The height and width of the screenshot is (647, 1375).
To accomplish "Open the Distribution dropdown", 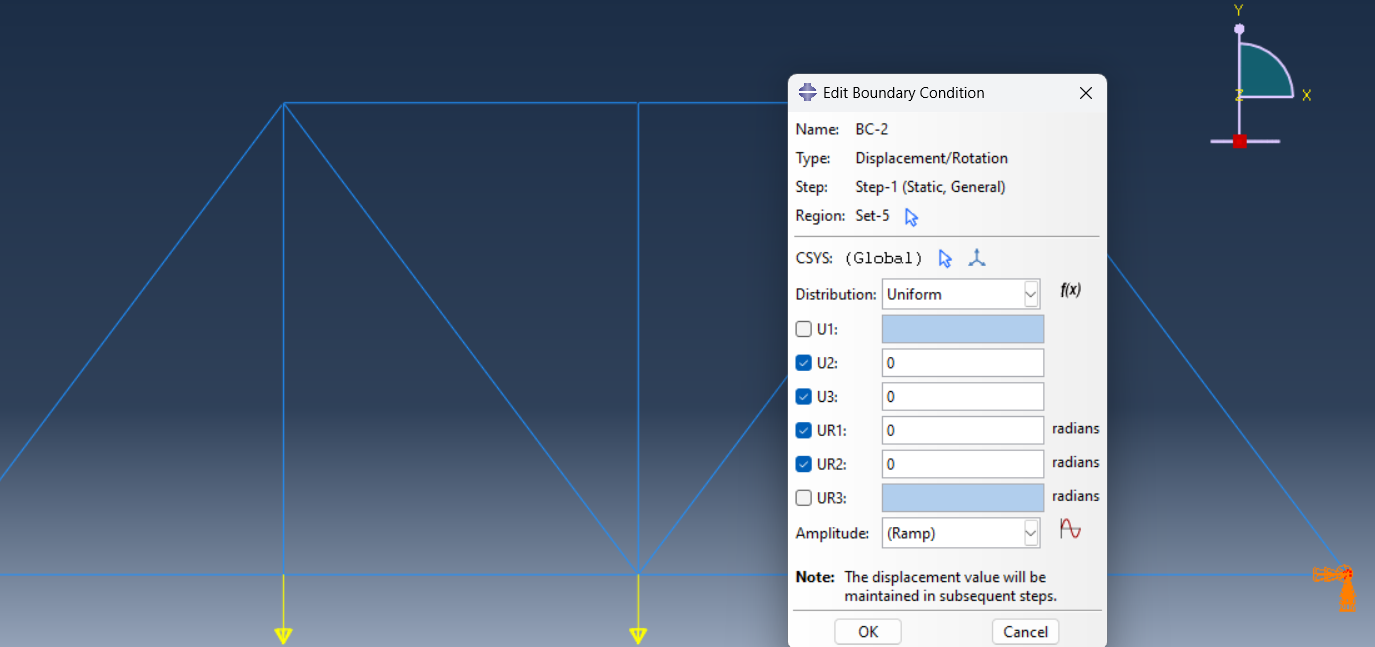I will (961, 294).
